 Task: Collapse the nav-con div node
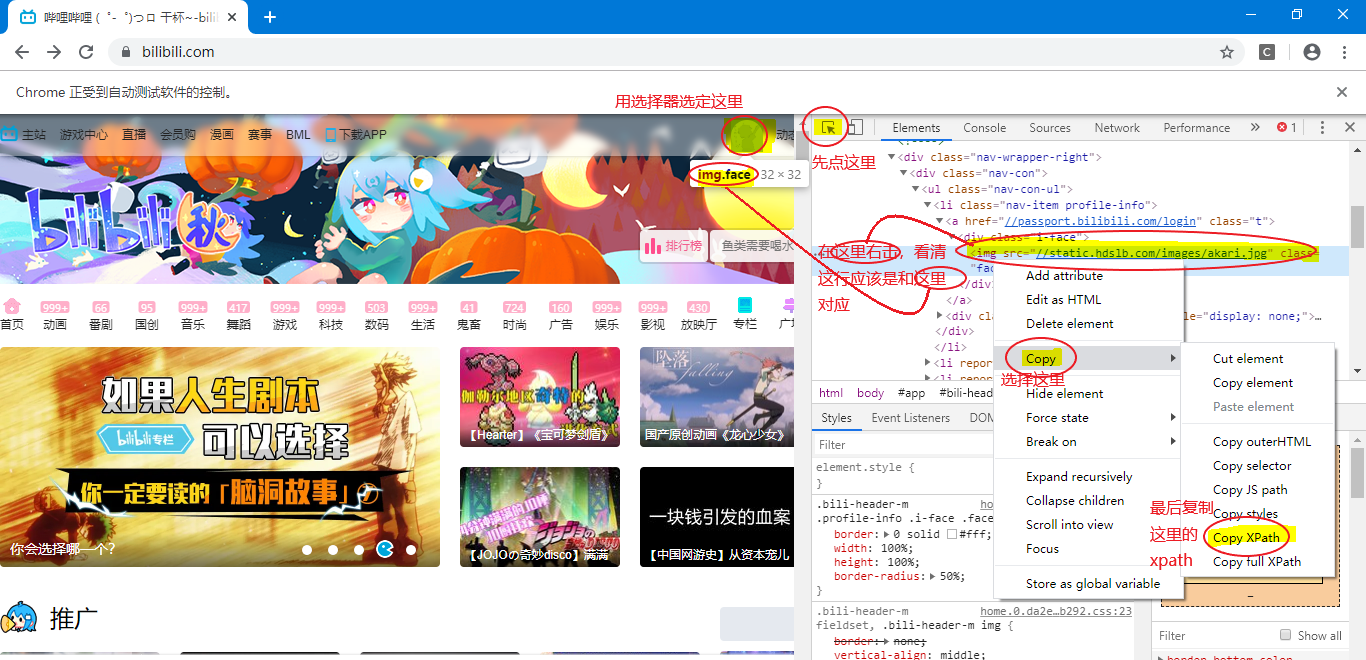click(x=903, y=174)
